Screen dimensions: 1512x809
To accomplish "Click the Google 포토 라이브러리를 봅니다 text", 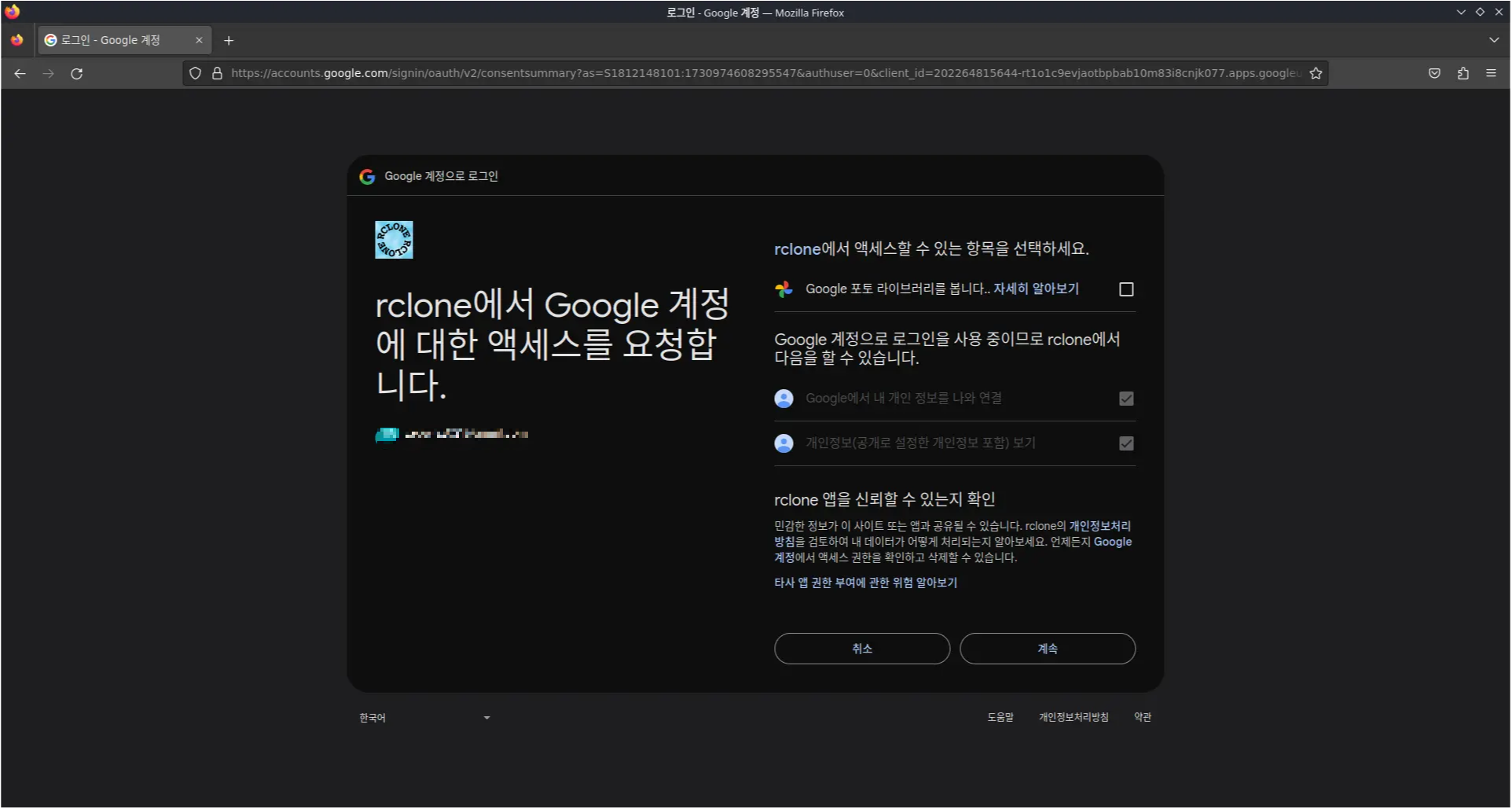I will tap(896, 289).
